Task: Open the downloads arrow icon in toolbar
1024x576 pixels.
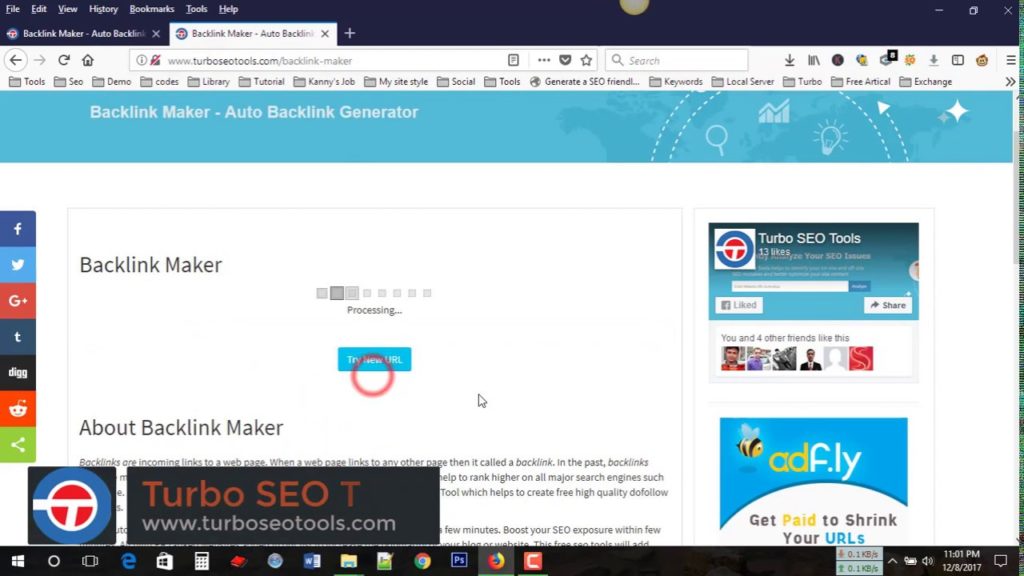Action: (x=790, y=60)
